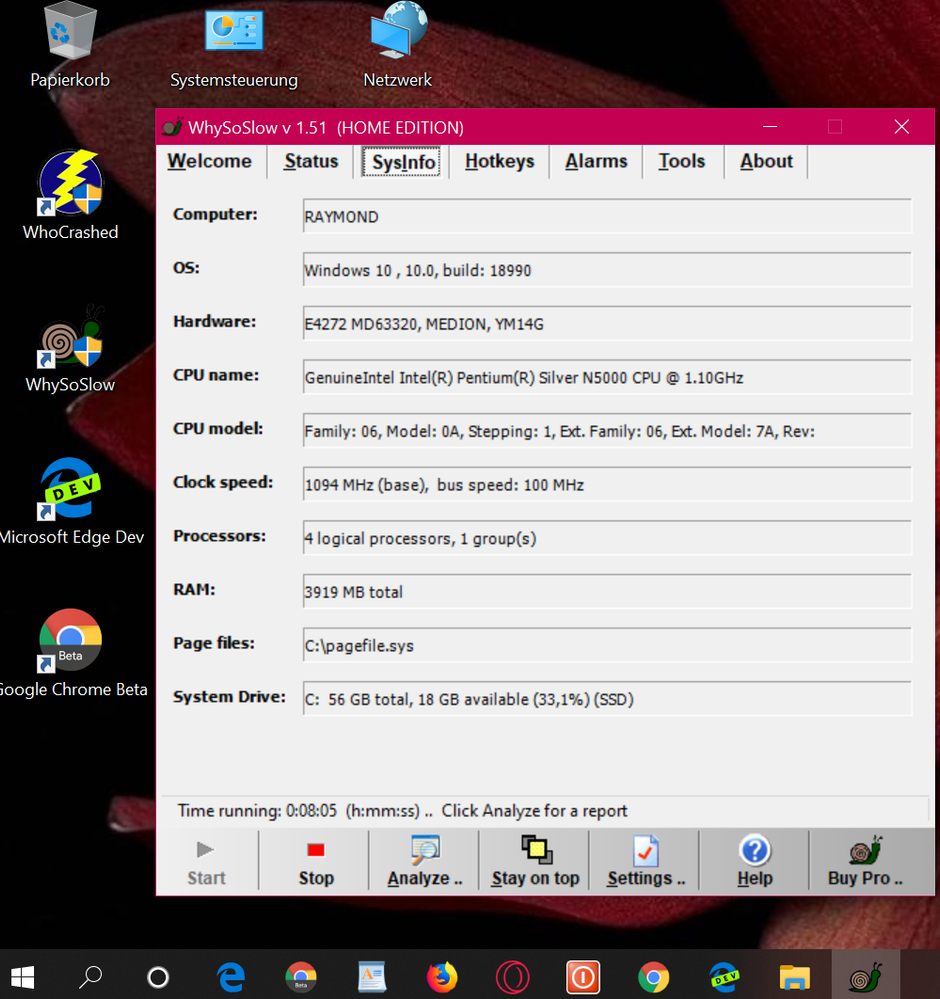The height and width of the screenshot is (999, 940).
Task: Open the Hotkeys tab
Action: tap(499, 162)
